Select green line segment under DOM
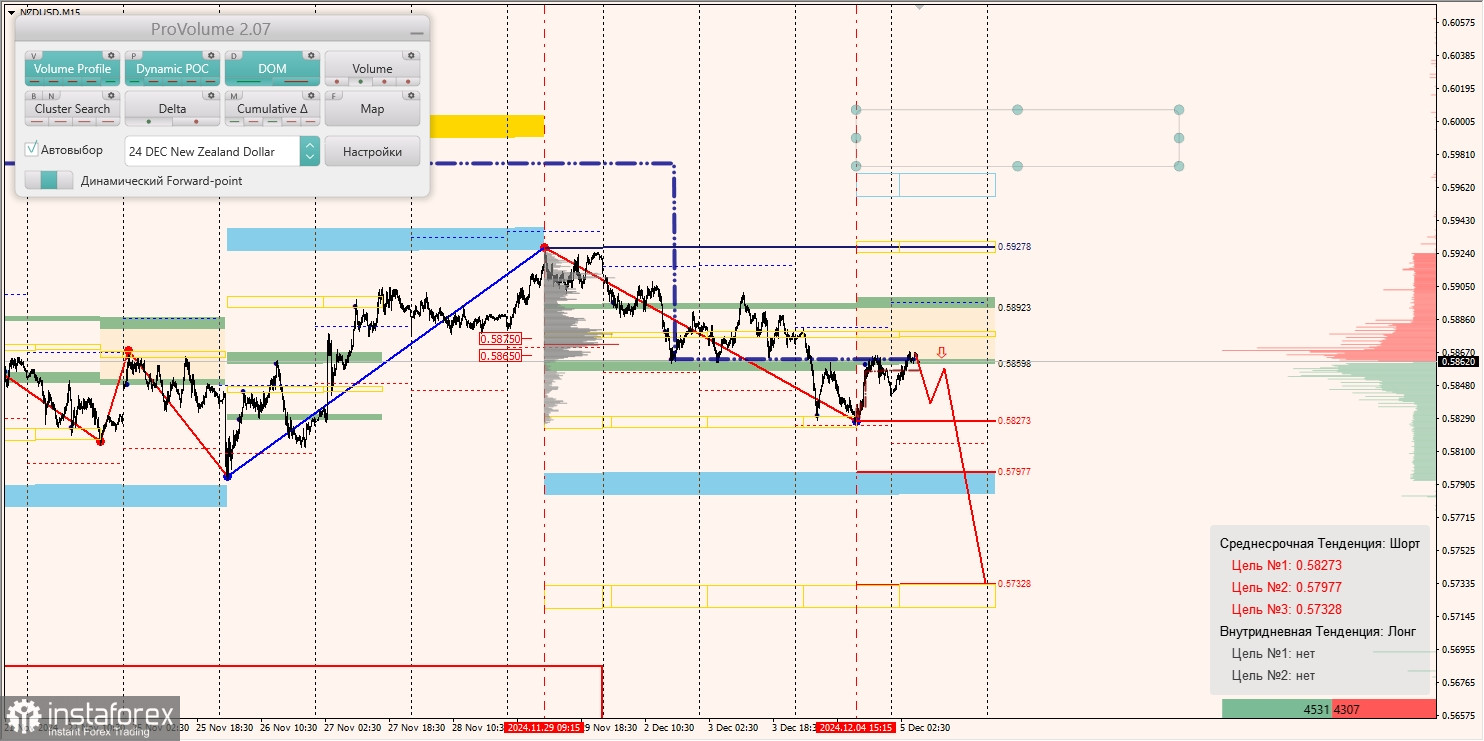This screenshot has height=741, width=1484. pyautogui.click(x=248, y=81)
